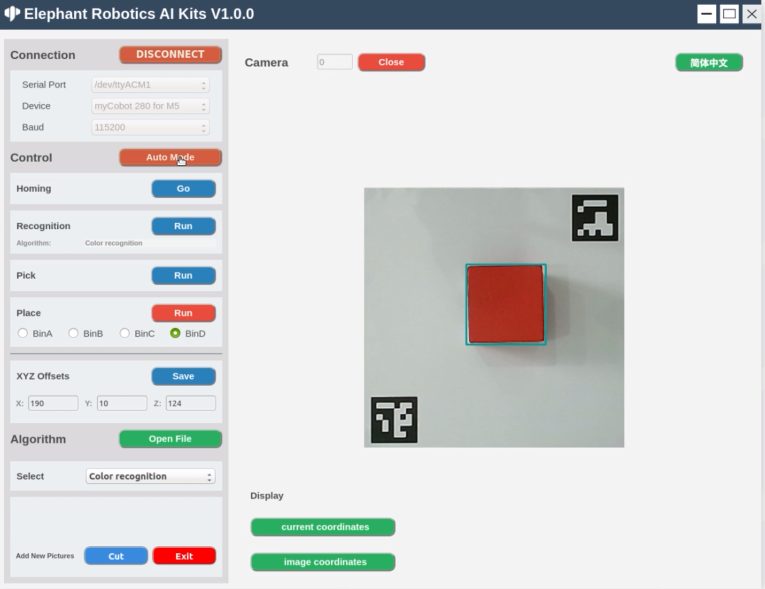Toggle the Auto Mode button
The height and width of the screenshot is (589, 765).
[x=170, y=157]
